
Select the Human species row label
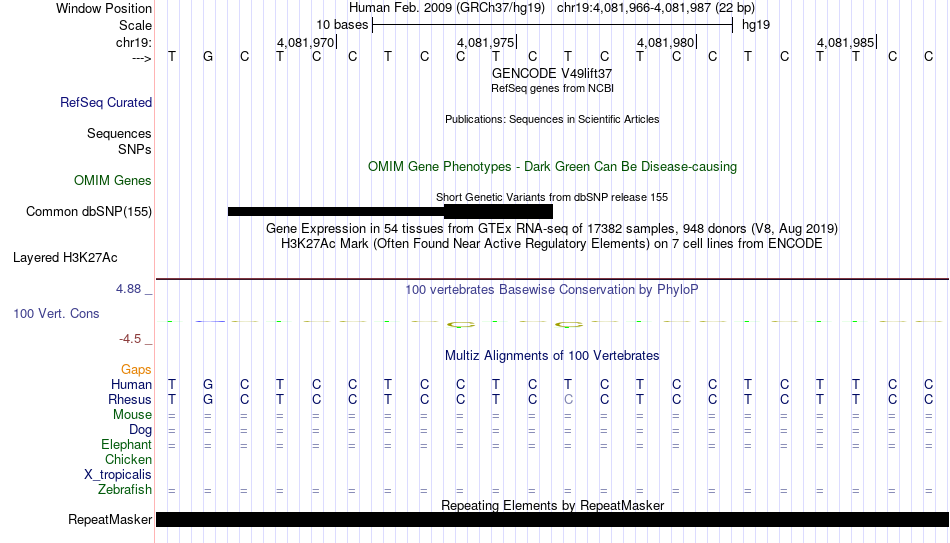pyautogui.click(x=131, y=384)
